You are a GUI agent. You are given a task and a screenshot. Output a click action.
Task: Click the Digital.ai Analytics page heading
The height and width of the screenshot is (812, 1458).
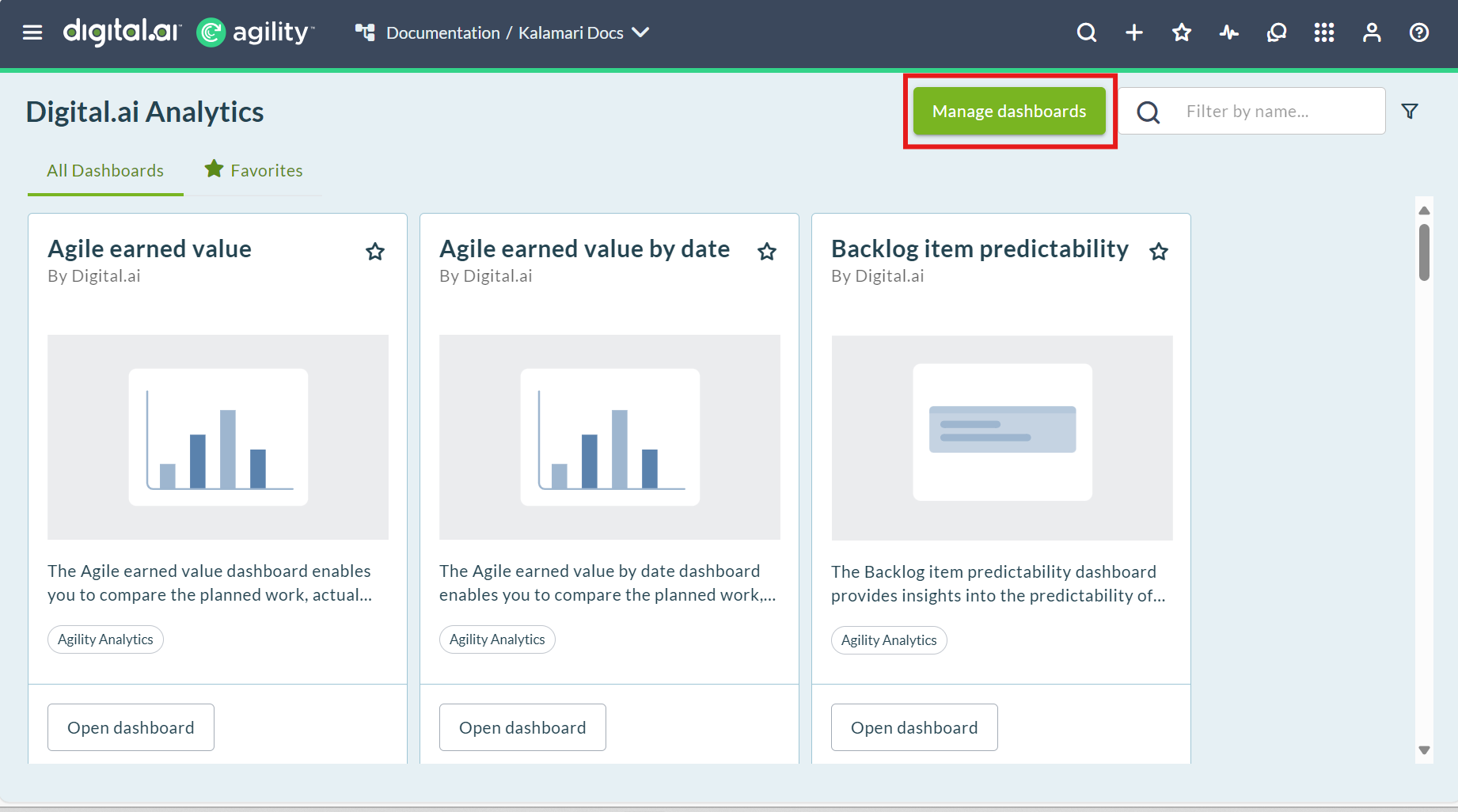pos(145,112)
